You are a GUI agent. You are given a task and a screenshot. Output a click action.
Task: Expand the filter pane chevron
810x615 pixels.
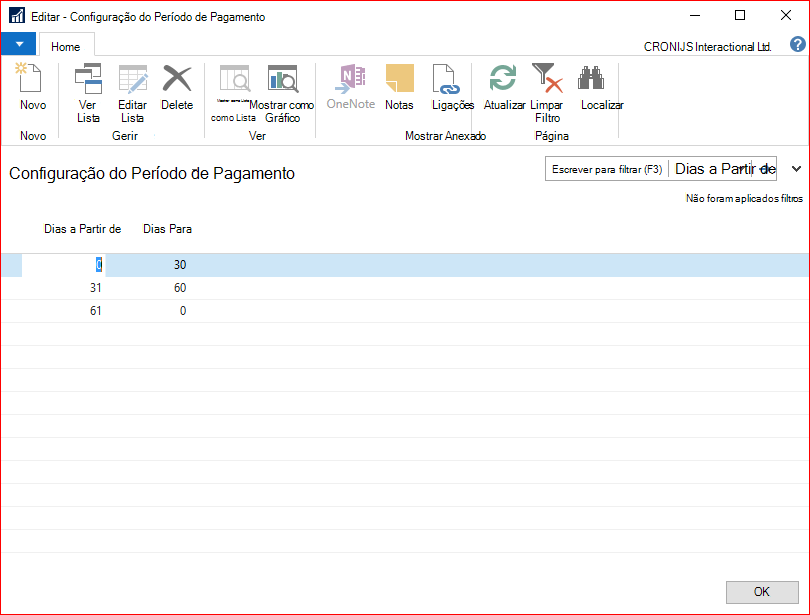tap(796, 169)
